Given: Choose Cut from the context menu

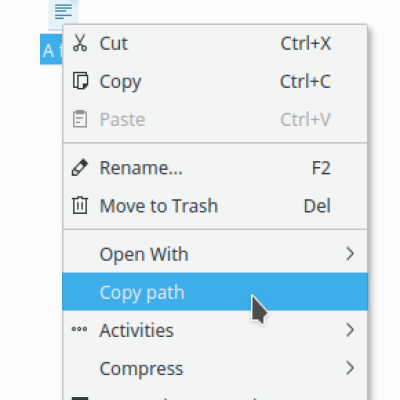Looking at the screenshot, I should click(x=215, y=43).
